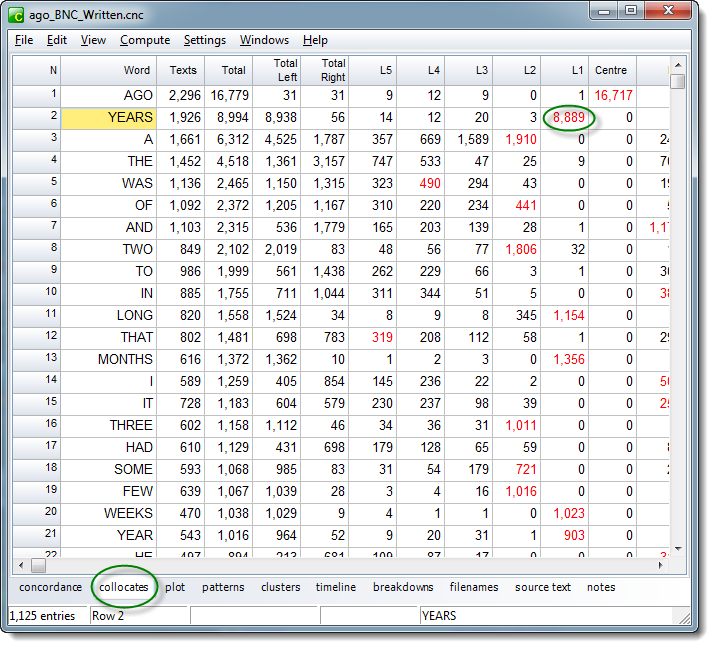
Task: Click the L1 column header
Action: point(577,70)
